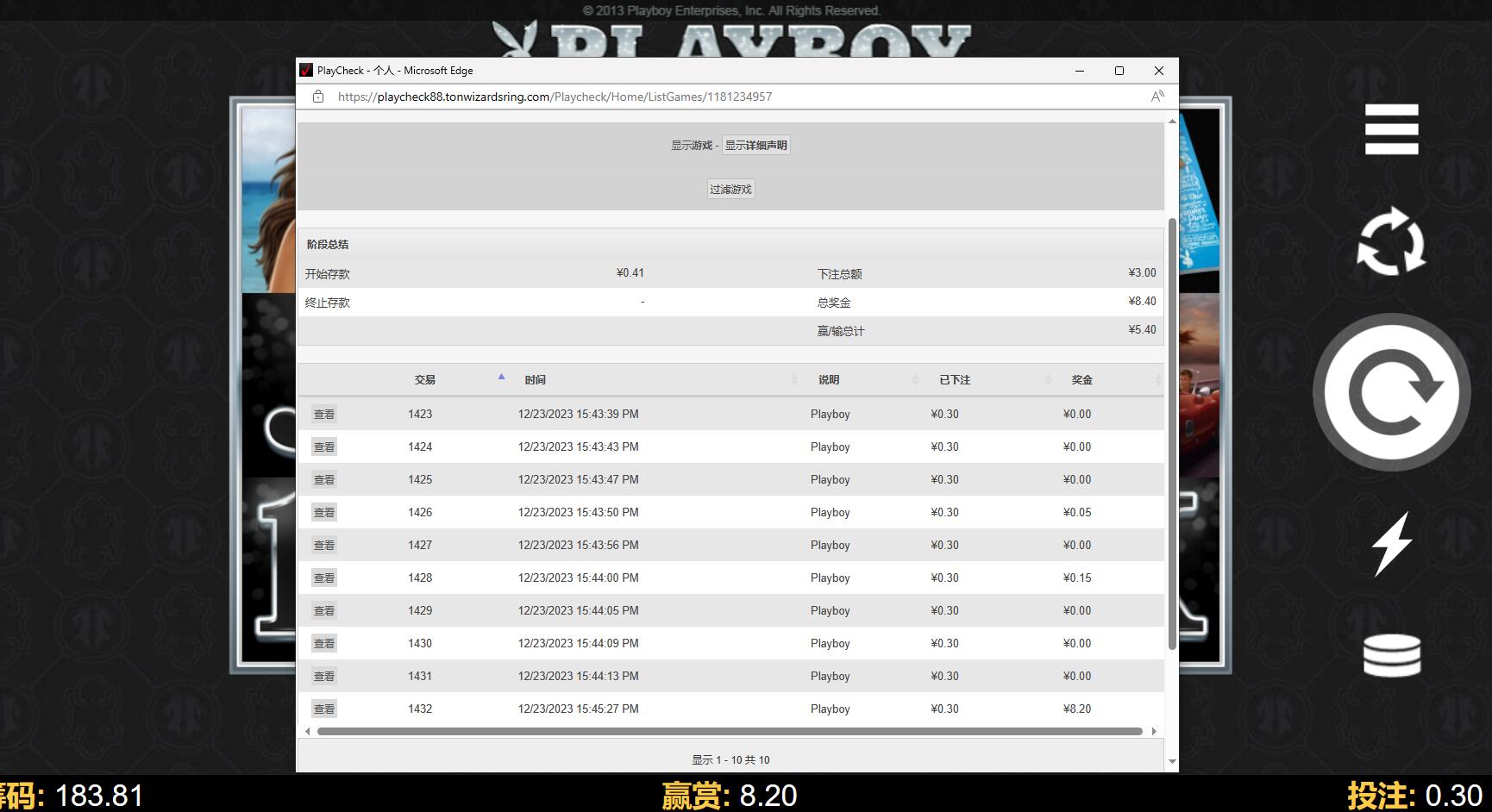Viewport: 1492px width, 812px height.
Task: Click the 过滤游戏 filter button
Action: tap(730, 189)
